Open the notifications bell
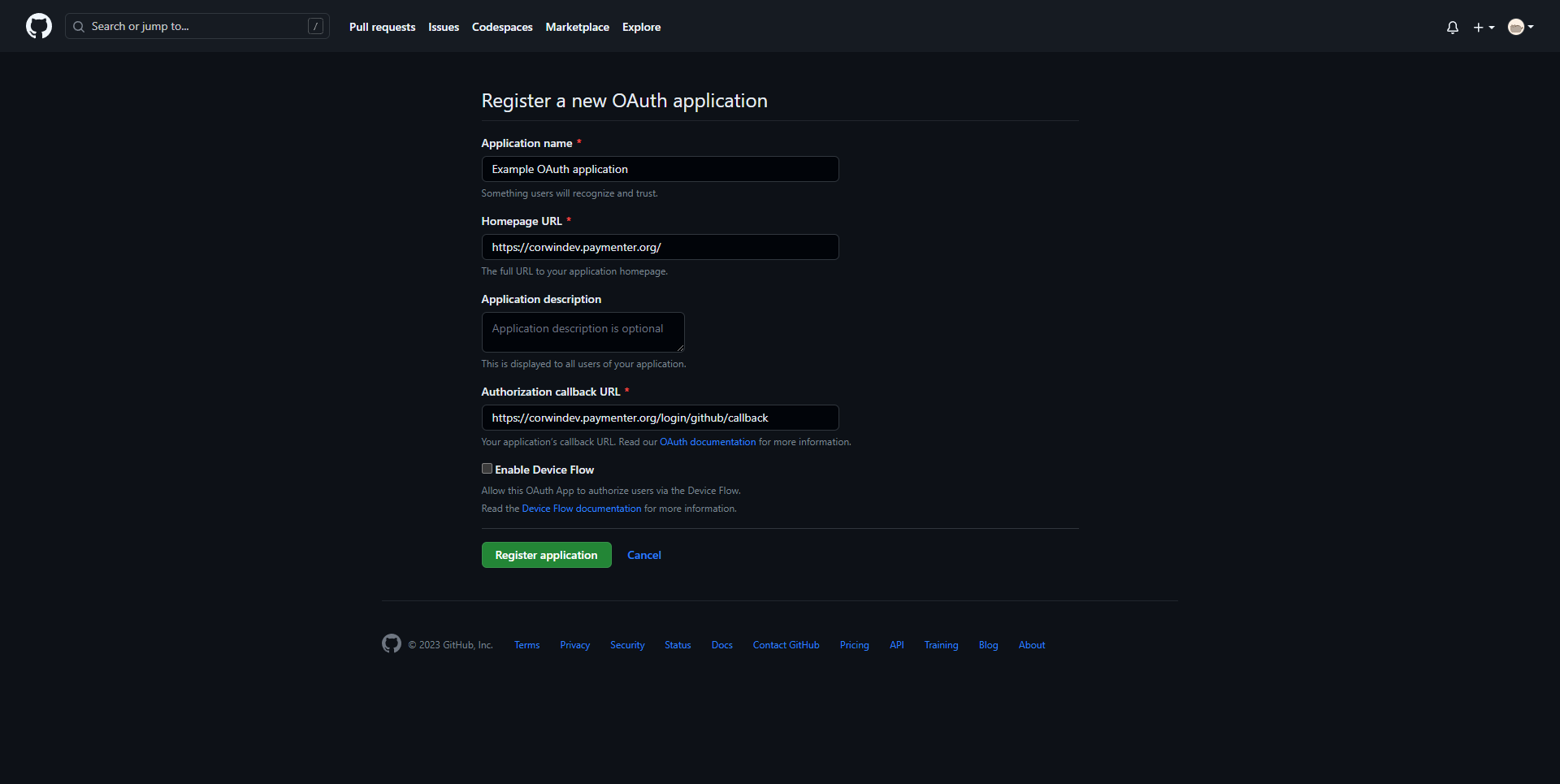Image resolution: width=1560 pixels, height=784 pixels. point(1452,27)
